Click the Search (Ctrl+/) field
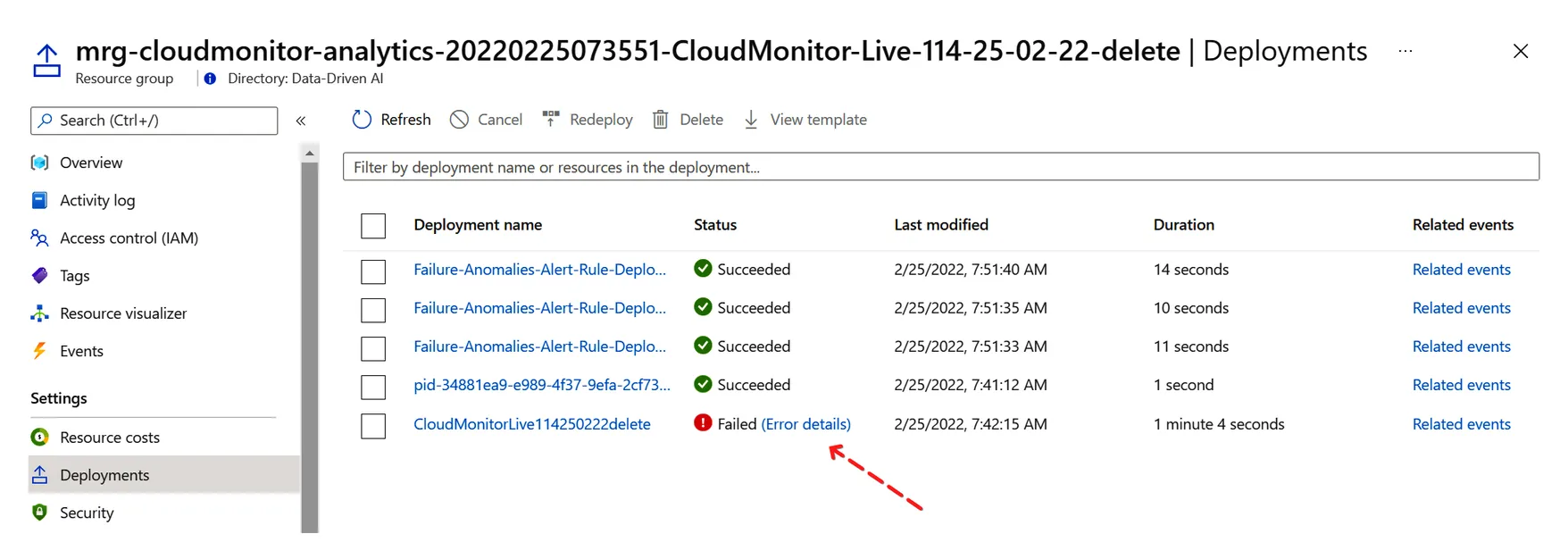The image size is (1568, 559). point(154,121)
